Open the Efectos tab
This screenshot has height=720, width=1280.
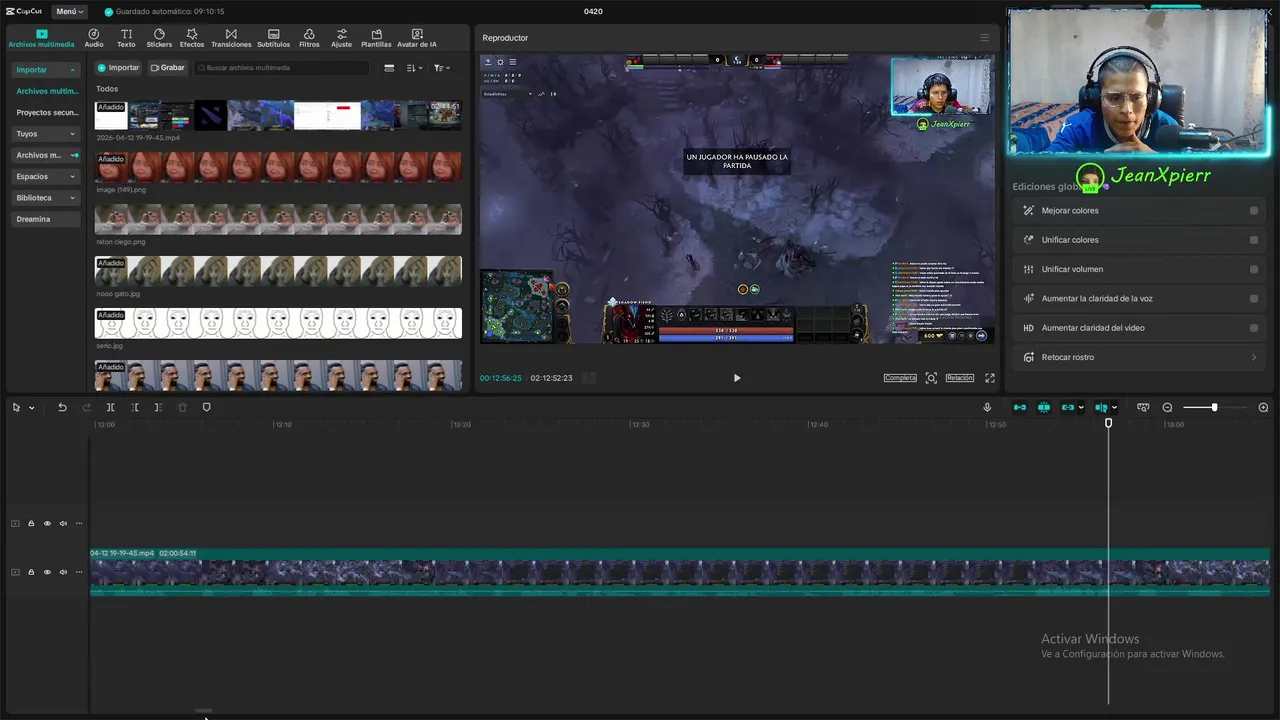192,38
